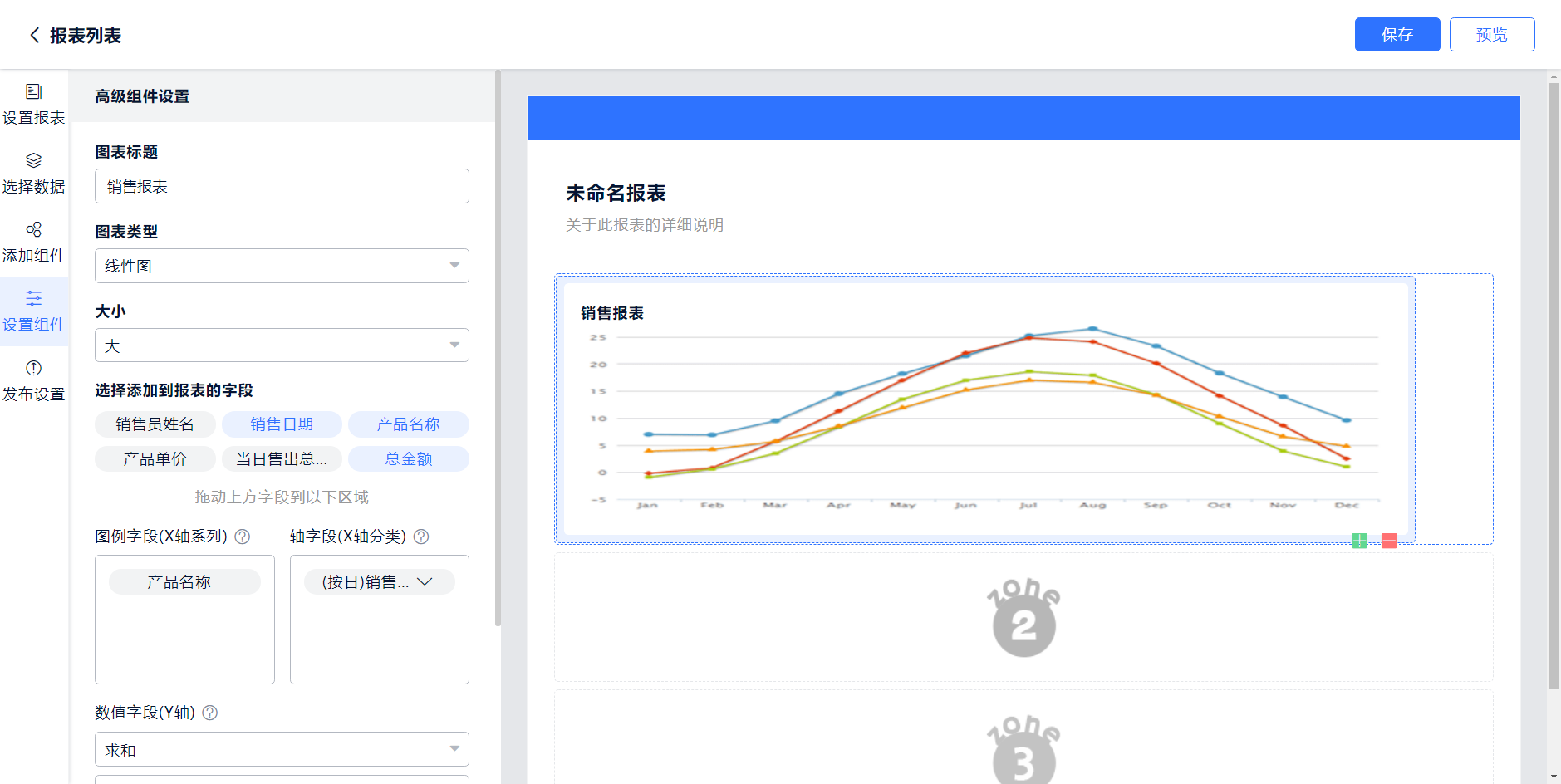Viewport: 1561px width, 784px height.
Task: Toggle the 销售日期 field chip
Action: (x=282, y=424)
